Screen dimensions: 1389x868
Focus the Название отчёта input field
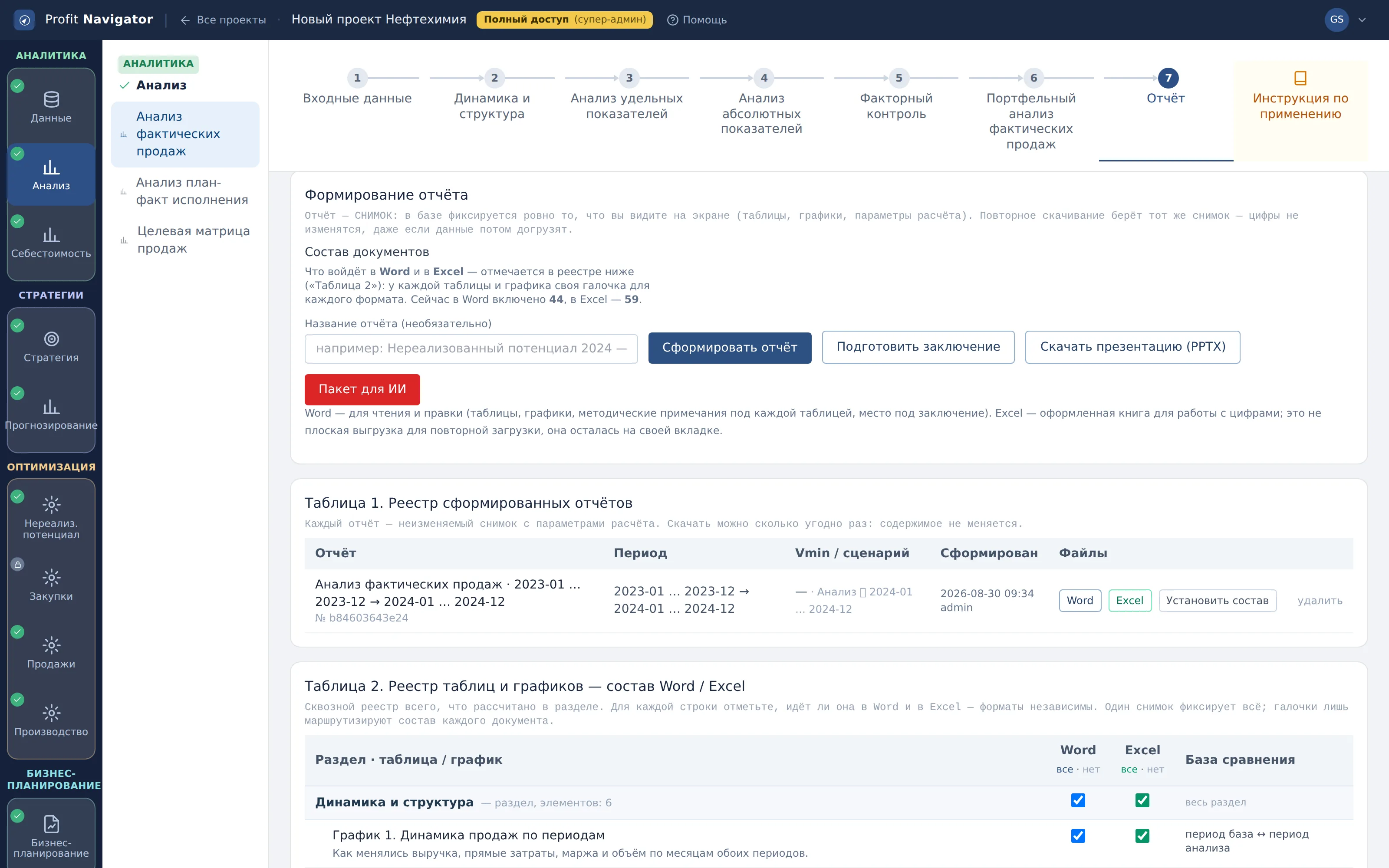click(471, 349)
